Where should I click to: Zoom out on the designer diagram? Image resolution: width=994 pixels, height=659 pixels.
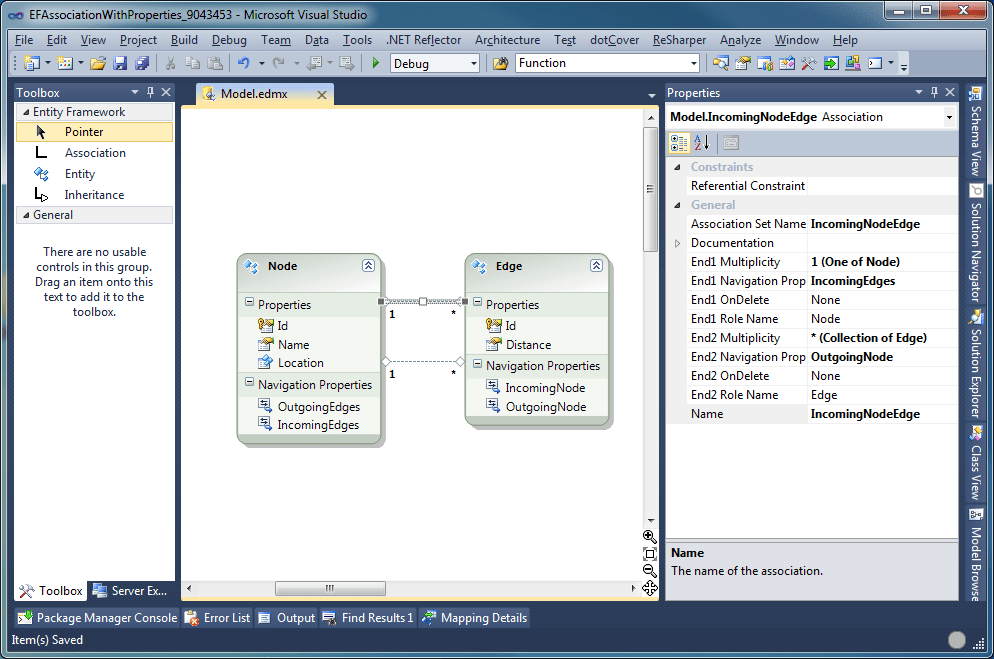pos(649,571)
